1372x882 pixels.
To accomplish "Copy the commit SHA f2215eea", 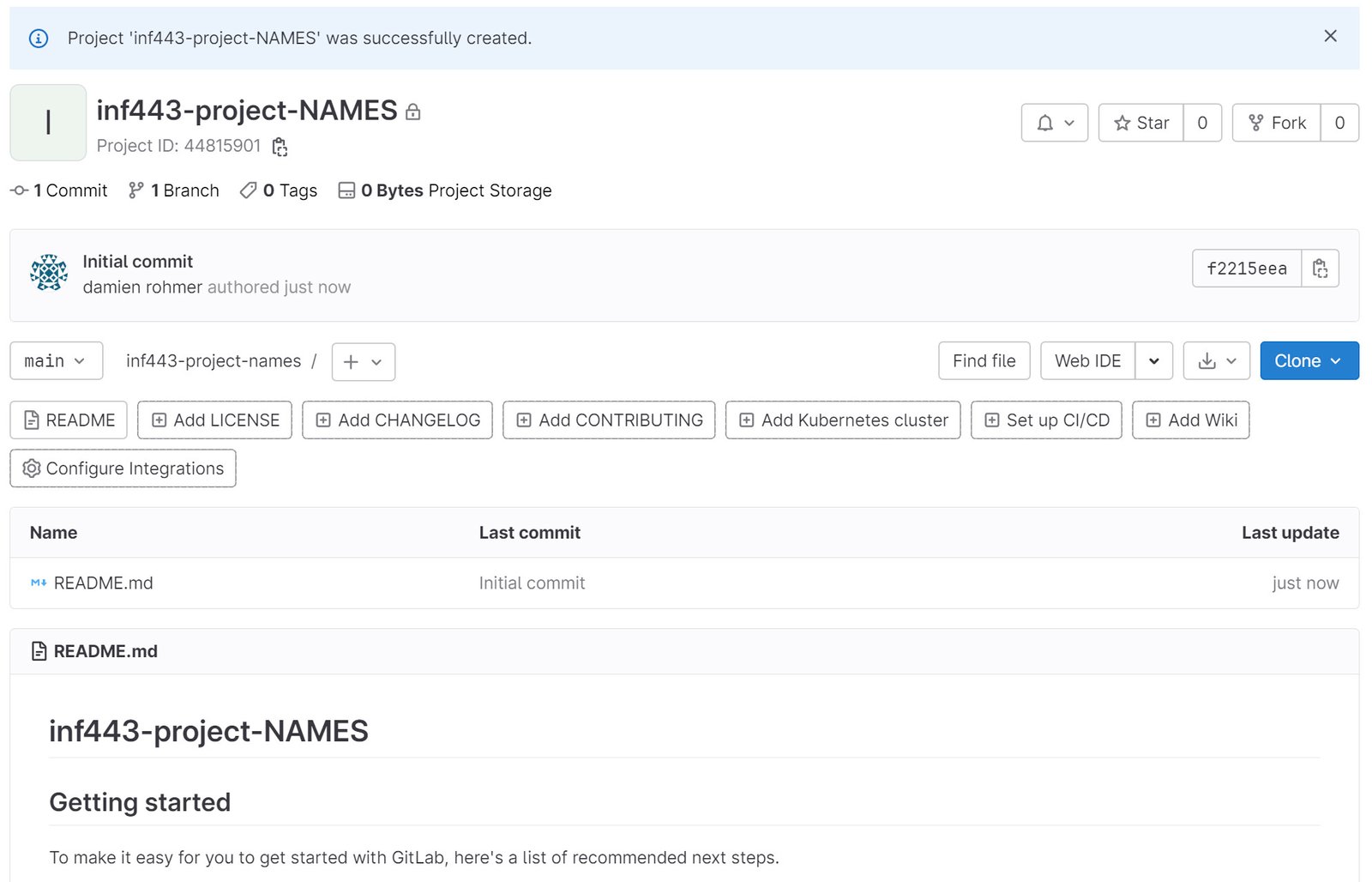I will 1320,268.
